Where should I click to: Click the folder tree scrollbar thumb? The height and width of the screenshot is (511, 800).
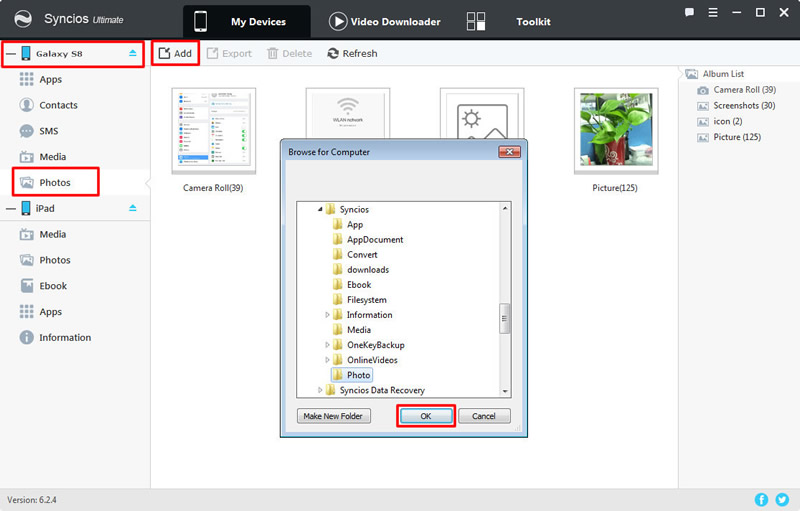tap(505, 318)
